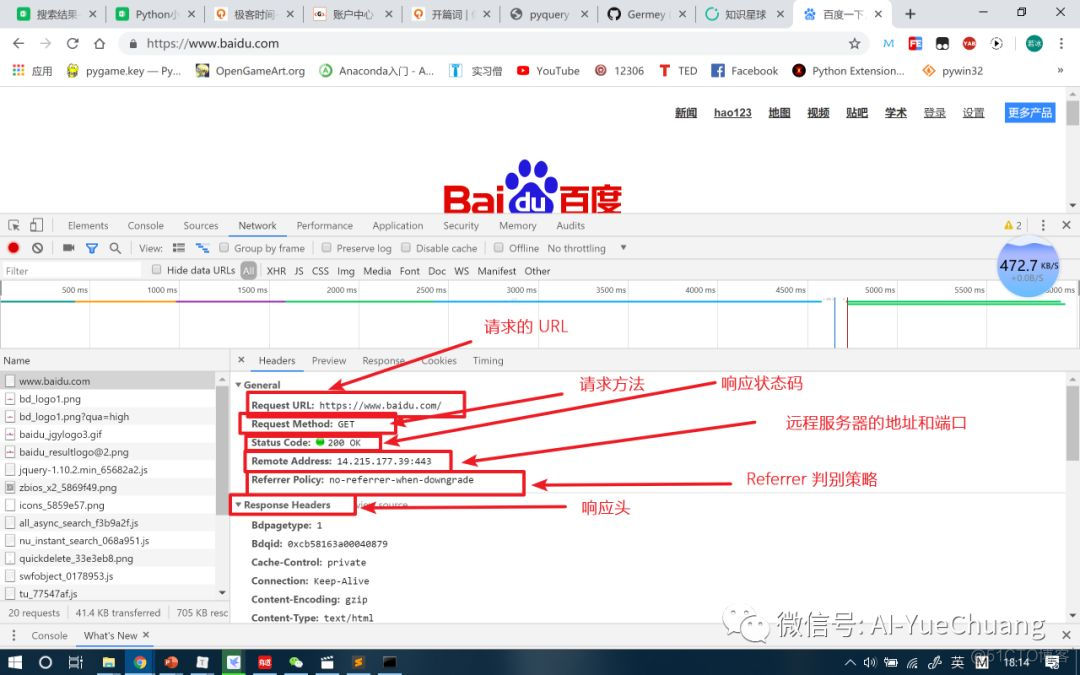Switch to the Elements panel
The height and width of the screenshot is (675, 1080).
pyautogui.click(x=88, y=225)
